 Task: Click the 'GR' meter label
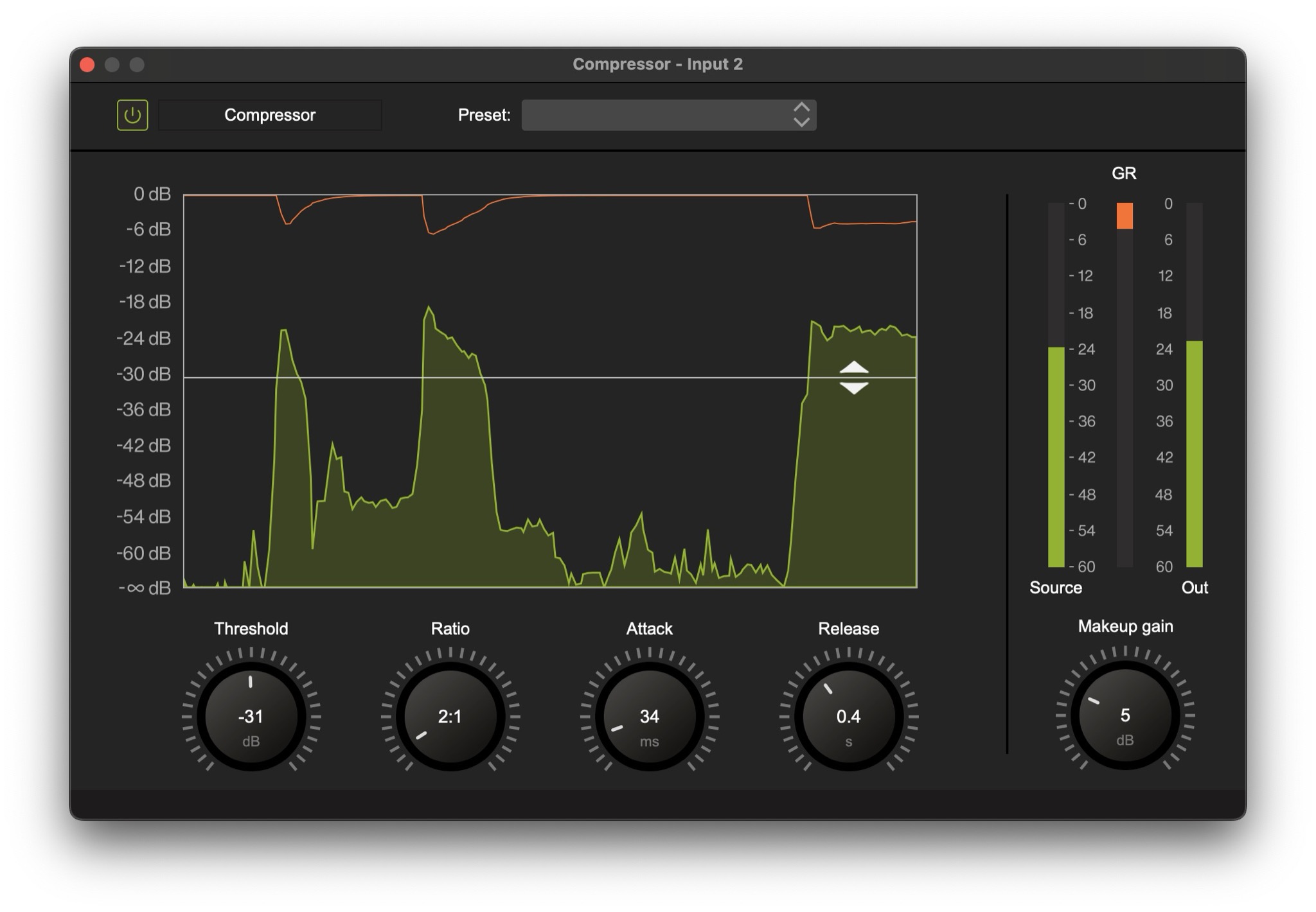click(x=1124, y=173)
